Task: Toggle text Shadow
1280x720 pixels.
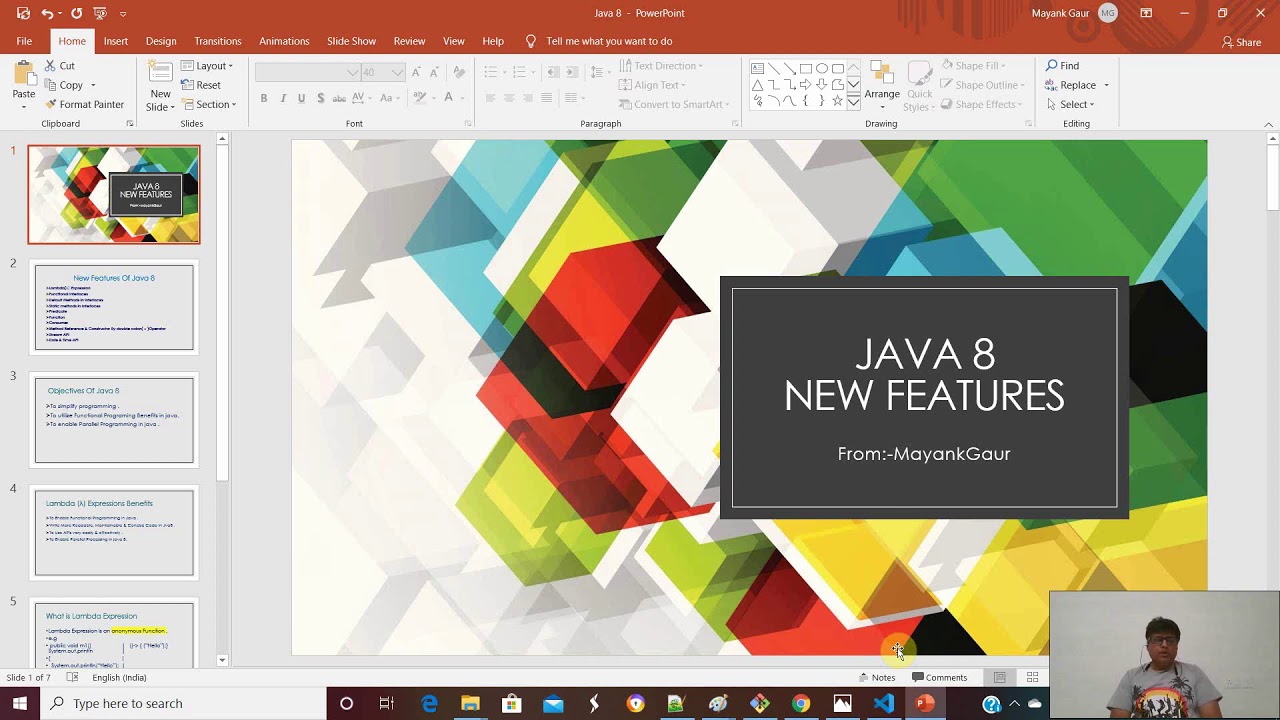Action: (320, 98)
